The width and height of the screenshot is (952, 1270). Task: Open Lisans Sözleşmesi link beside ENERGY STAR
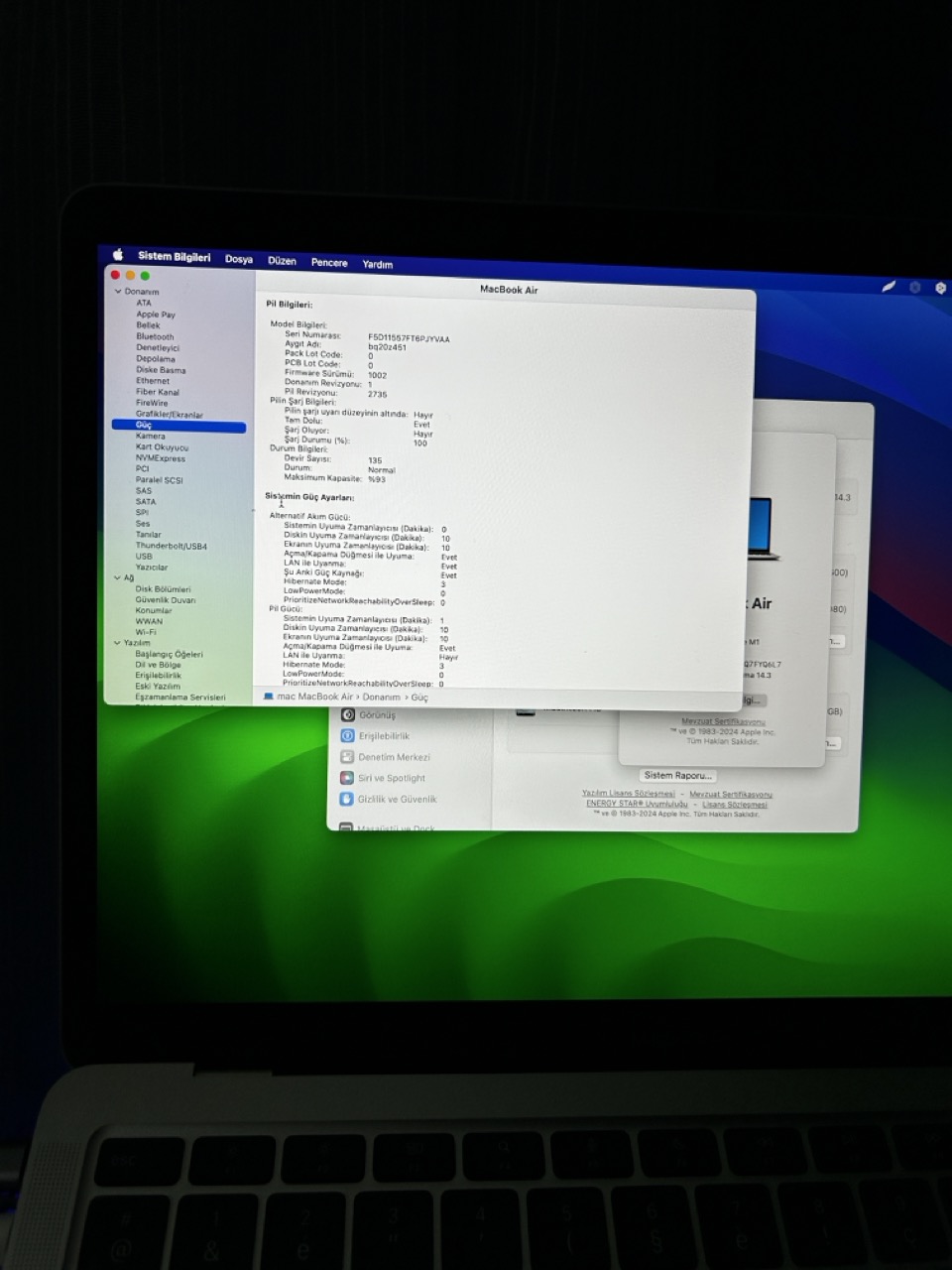[x=735, y=805]
